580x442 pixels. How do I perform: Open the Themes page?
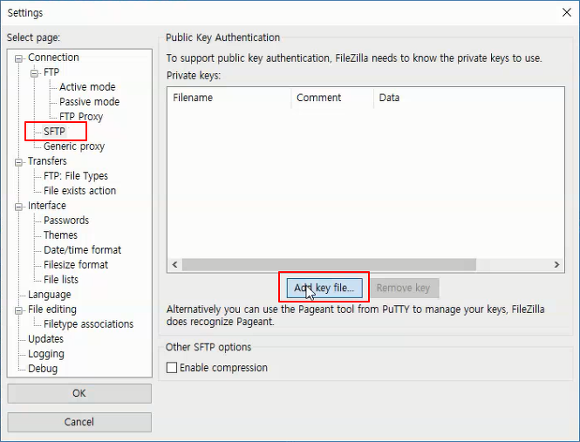(60, 235)
